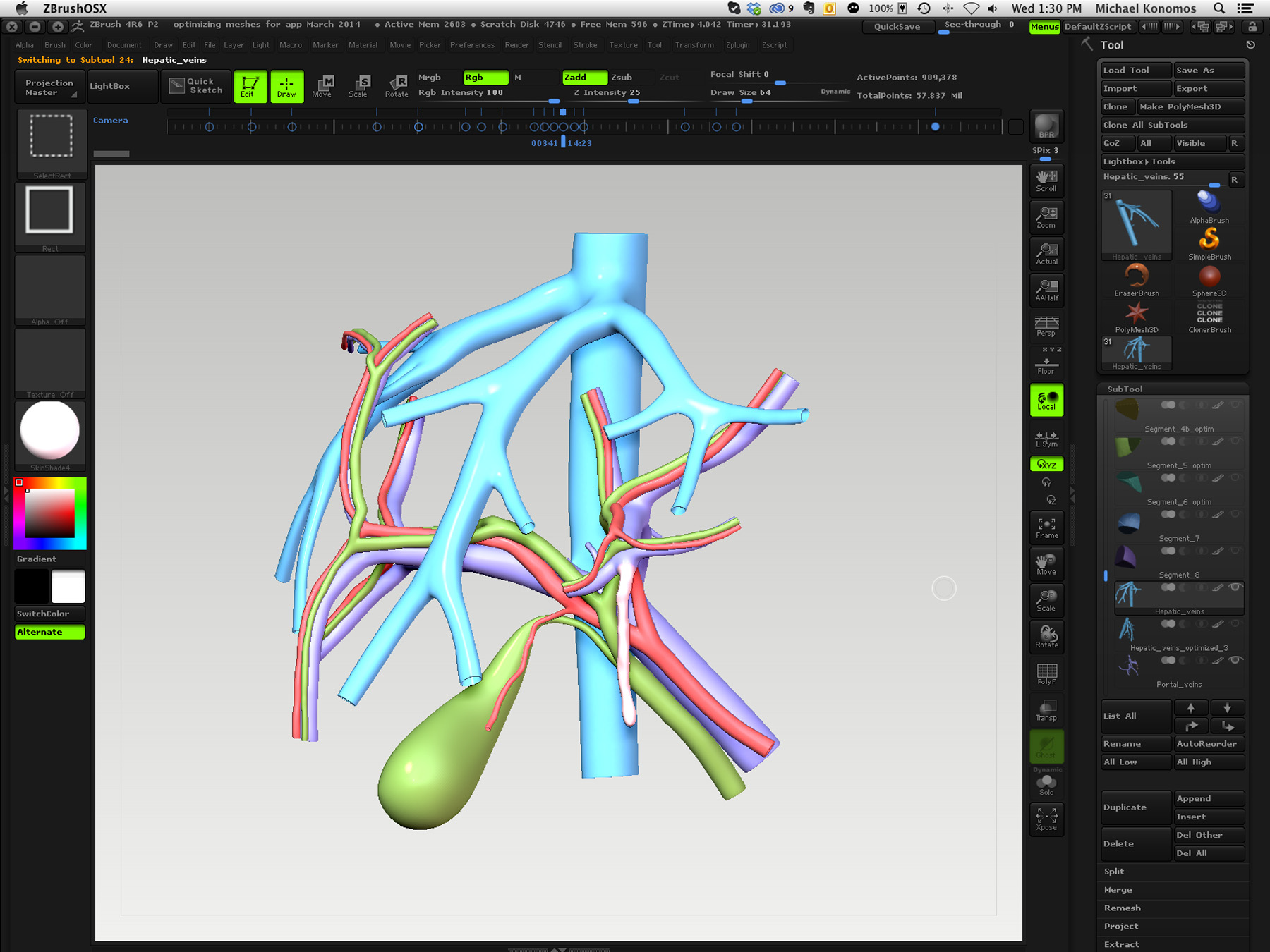Select the Move icon on the right shelf
The width and height of the screenshot is (1270, 952).
pyautogui.click(x=1046, y=563)
